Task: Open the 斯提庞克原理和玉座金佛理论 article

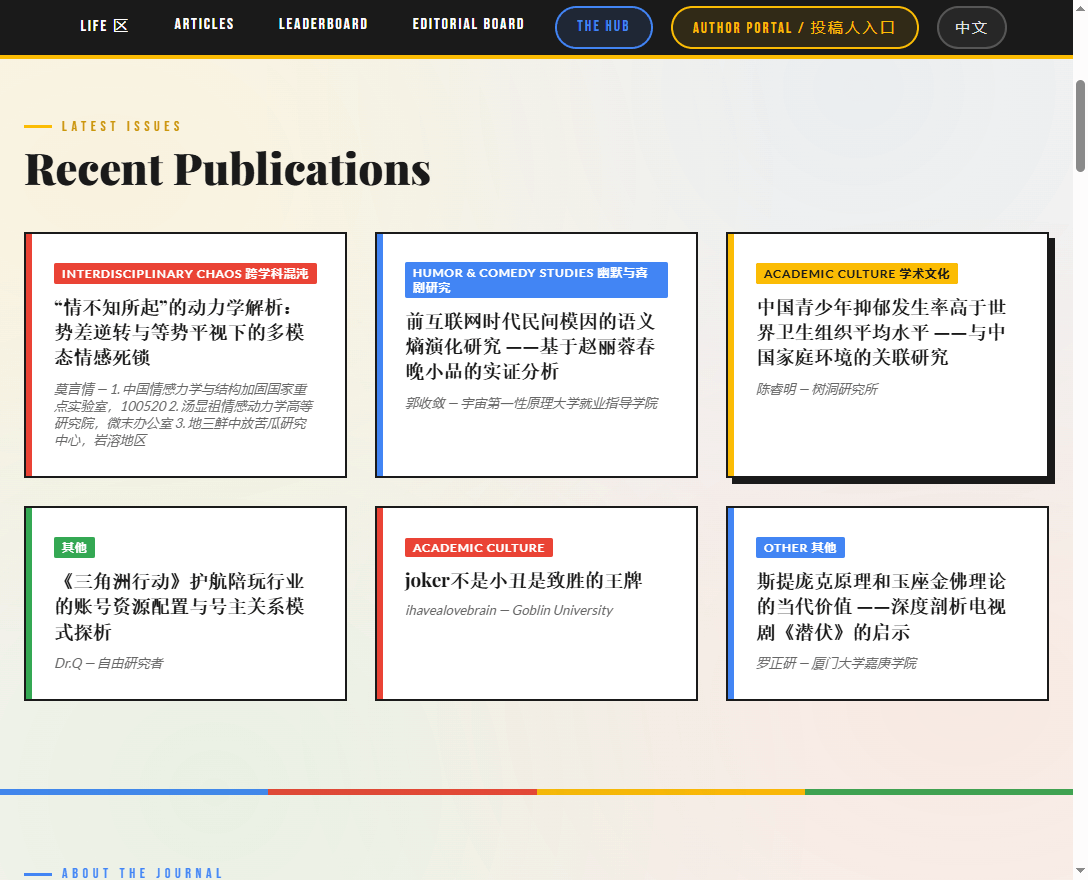Action: (882, 607)
